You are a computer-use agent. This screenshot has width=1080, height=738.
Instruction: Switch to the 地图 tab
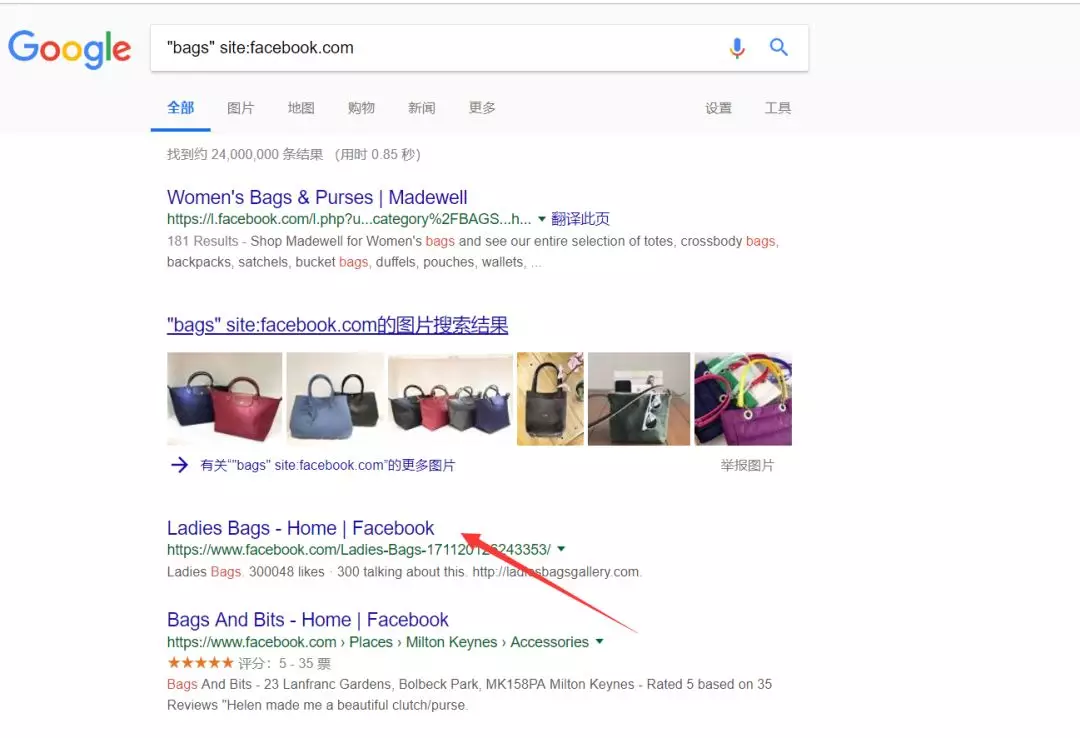tap(301, 107)
